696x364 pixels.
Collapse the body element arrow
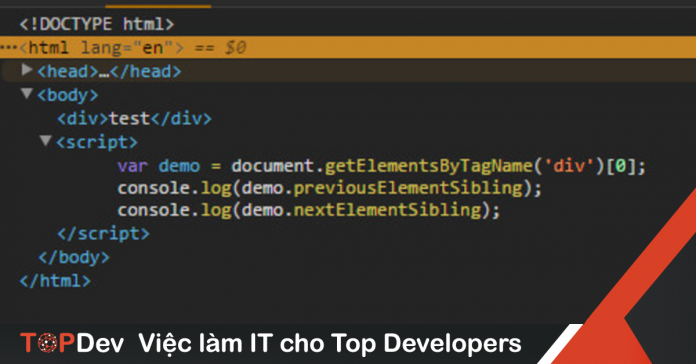tap(27, 94)
